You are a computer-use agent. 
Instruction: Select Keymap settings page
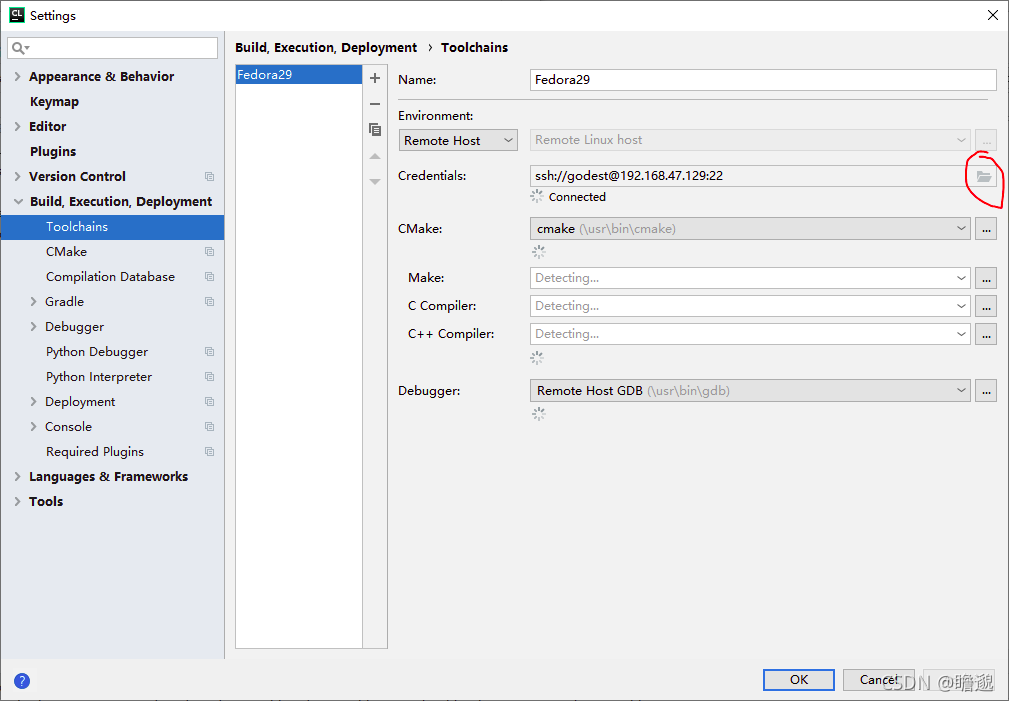(x=54, y=102)
